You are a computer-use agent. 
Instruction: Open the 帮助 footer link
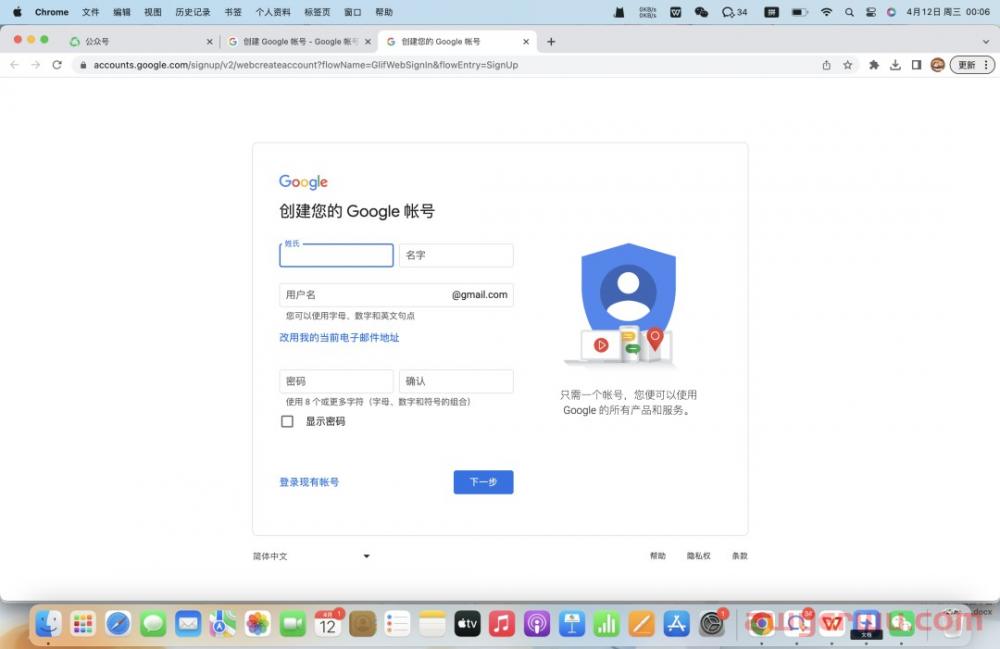658,556
